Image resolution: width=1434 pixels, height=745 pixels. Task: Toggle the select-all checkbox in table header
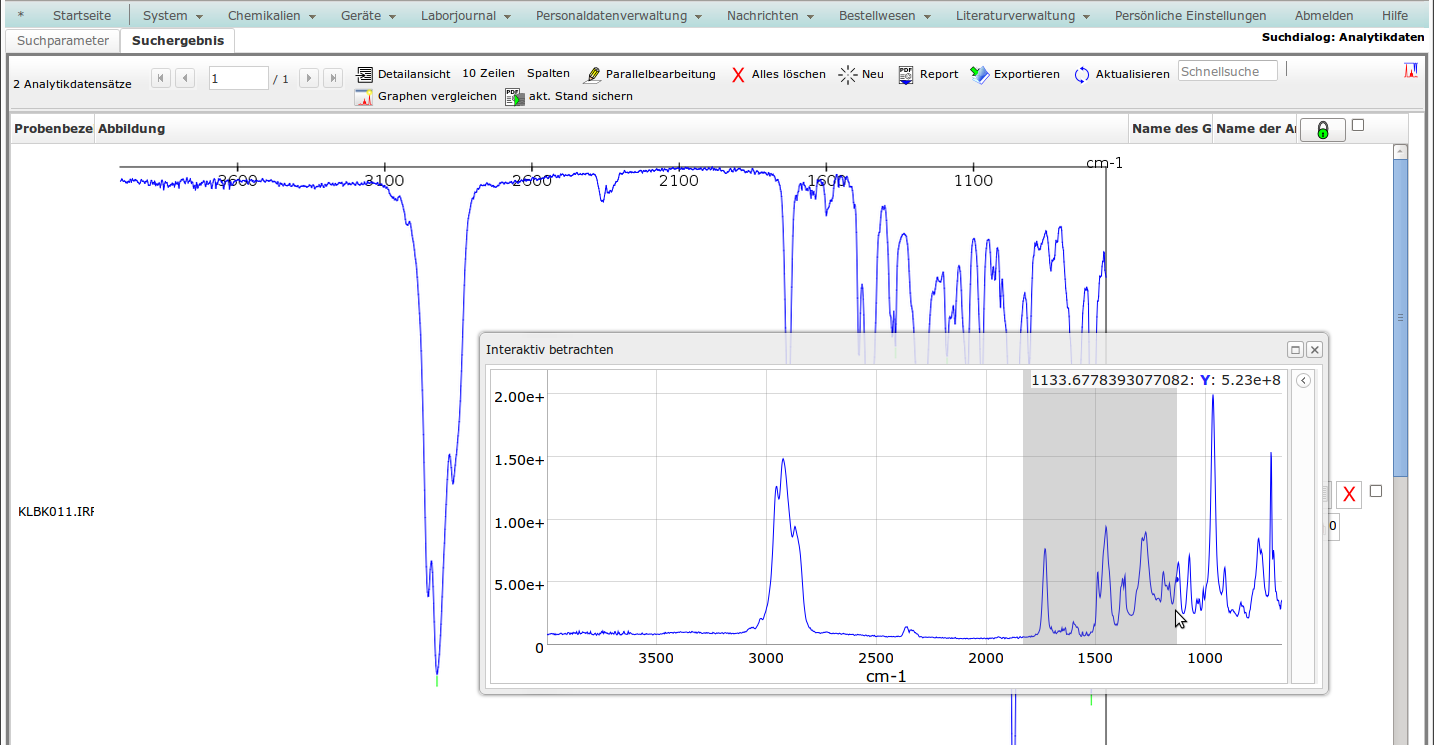click(x=1358, y=125)
